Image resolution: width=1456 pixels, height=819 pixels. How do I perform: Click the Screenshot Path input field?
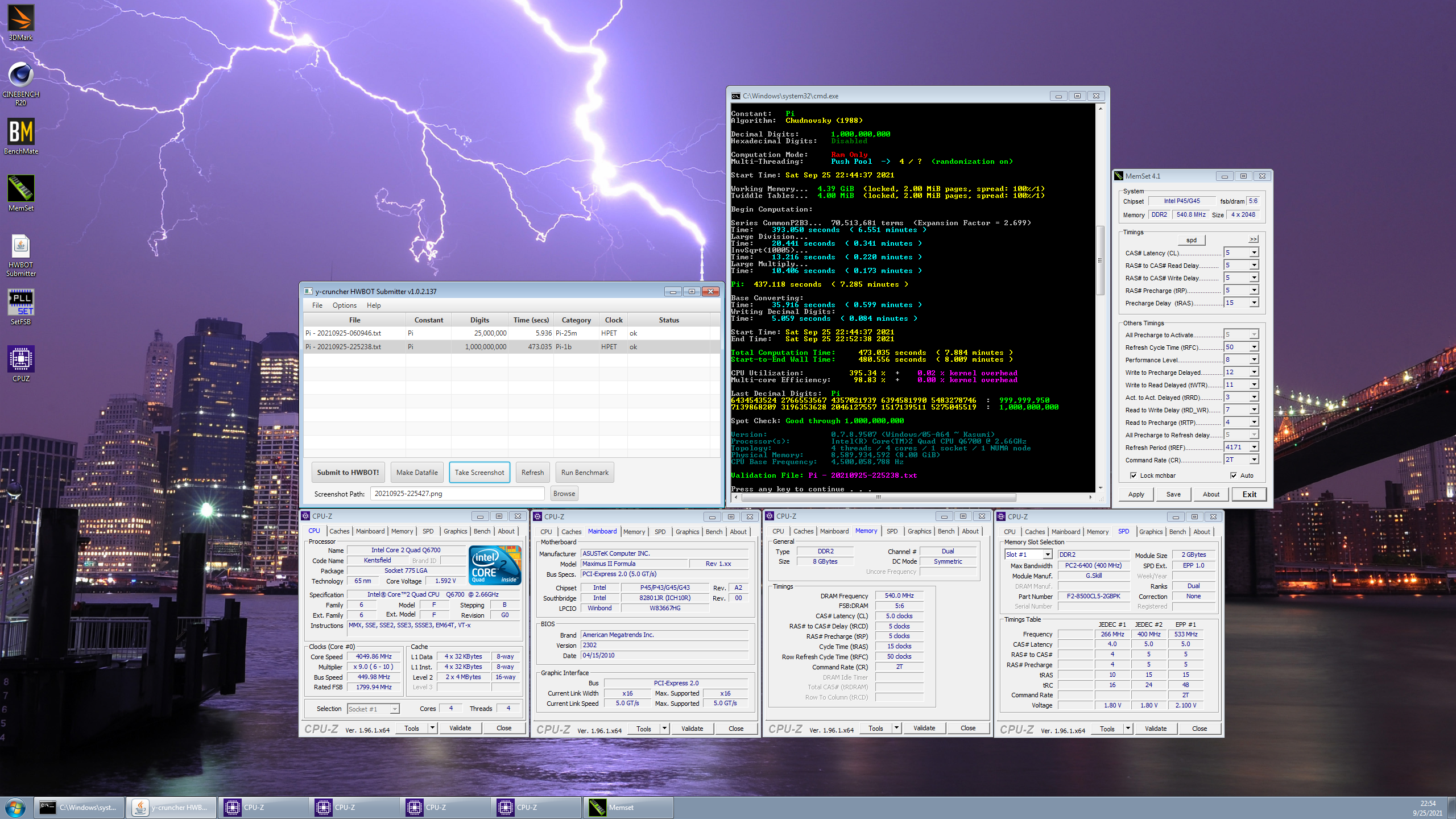pos(457,493)
